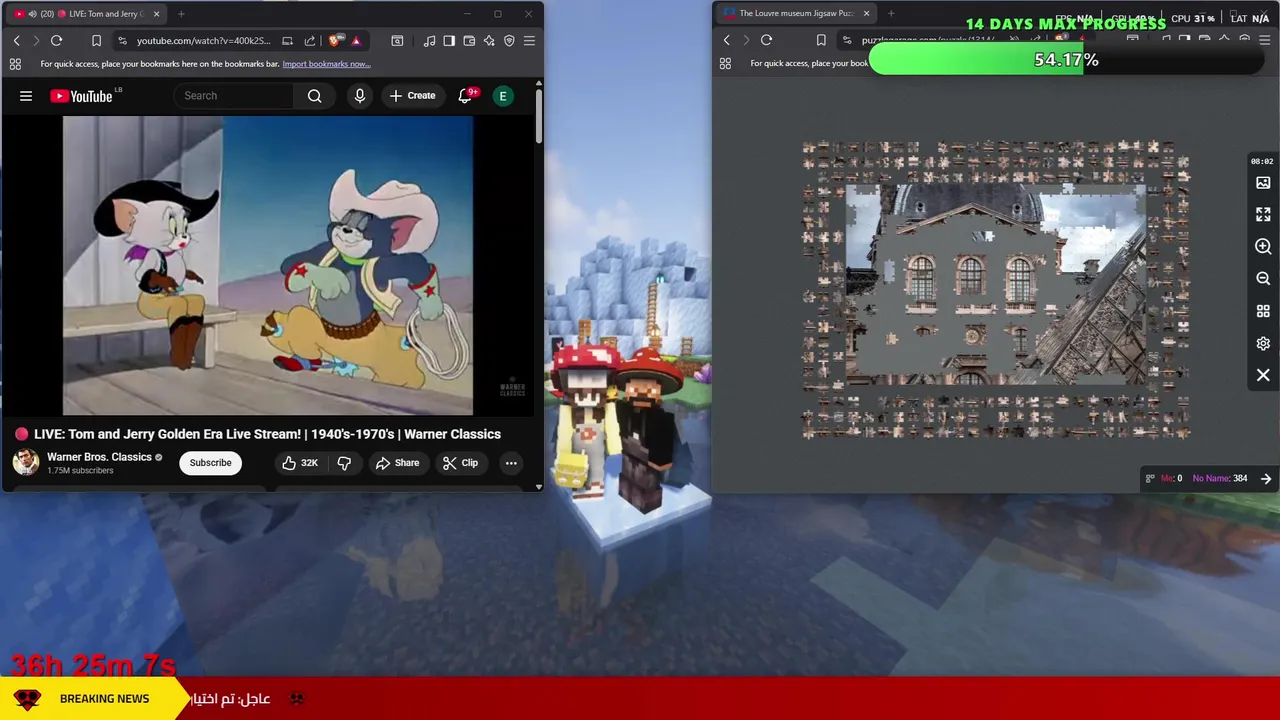The image size is (1280, 720).
Task: Select the LIVE: Tom and Jerry tab
Action: 85,14
